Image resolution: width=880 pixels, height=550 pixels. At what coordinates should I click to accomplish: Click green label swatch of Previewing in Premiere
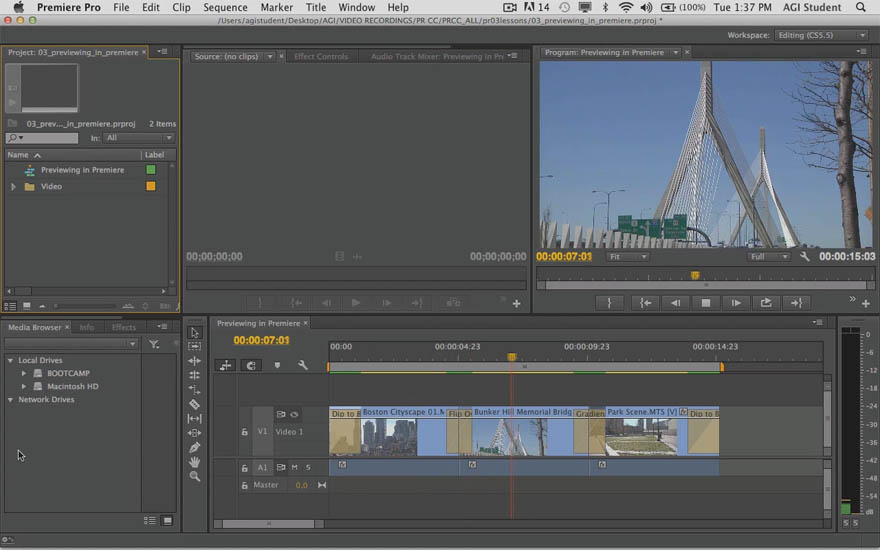tap(150, 169)
